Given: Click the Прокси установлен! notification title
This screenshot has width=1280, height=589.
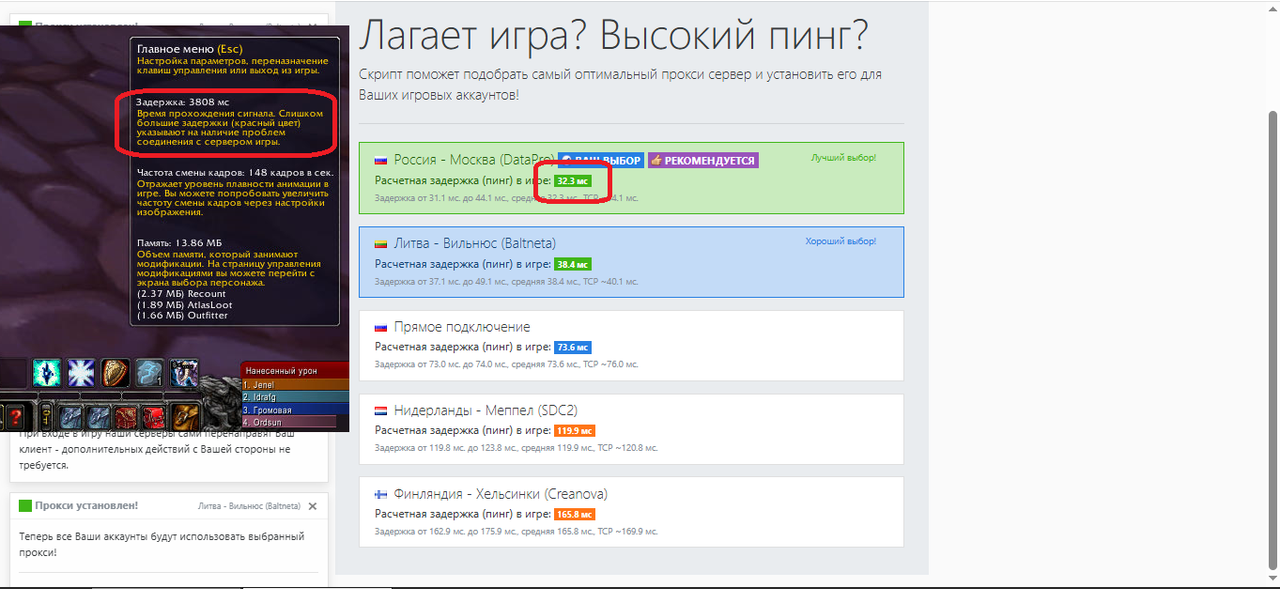Looking at the screenshot, I should tap(86, 506).
